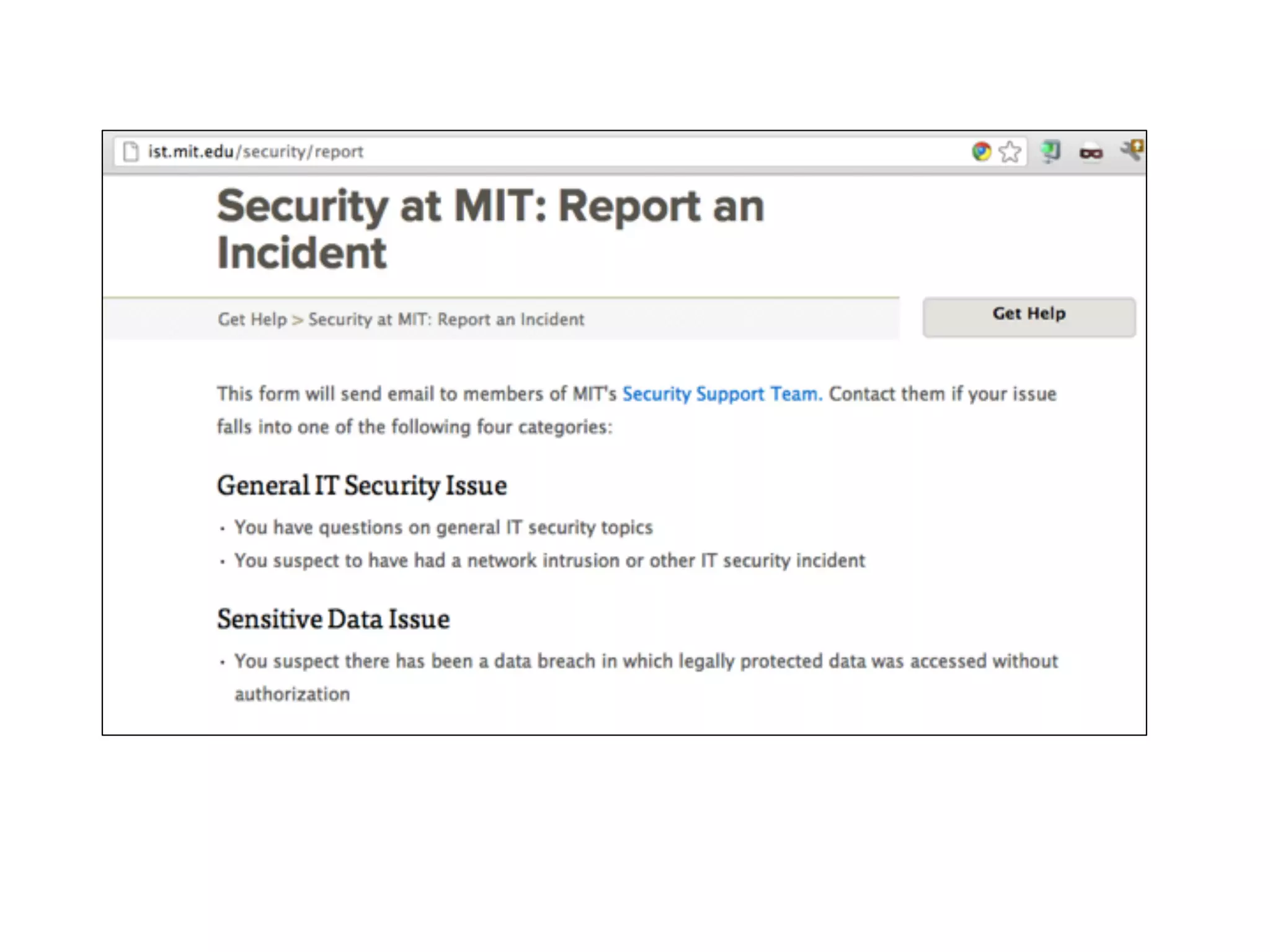Click the word 'authorization' in the last bullet
The image size is (1270, 952).
[292, 694]
